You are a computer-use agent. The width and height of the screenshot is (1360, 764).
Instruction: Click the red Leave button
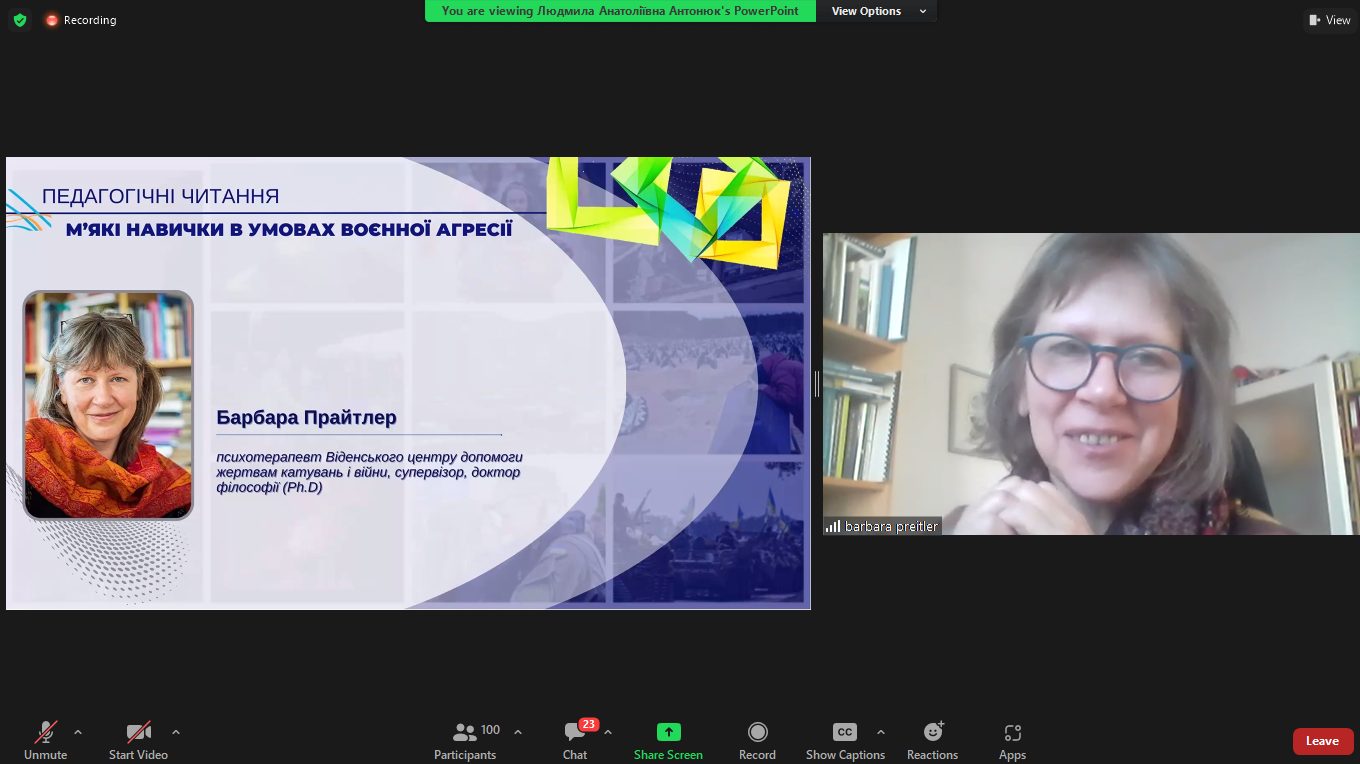[1322, 741]
